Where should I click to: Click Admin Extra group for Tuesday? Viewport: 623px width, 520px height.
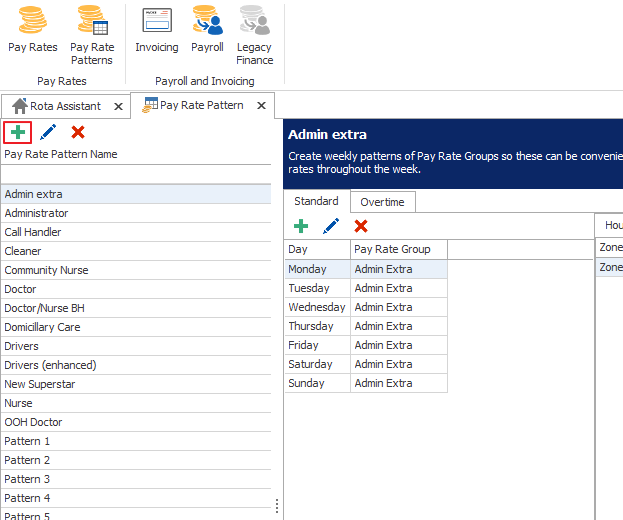coord(399,288)
